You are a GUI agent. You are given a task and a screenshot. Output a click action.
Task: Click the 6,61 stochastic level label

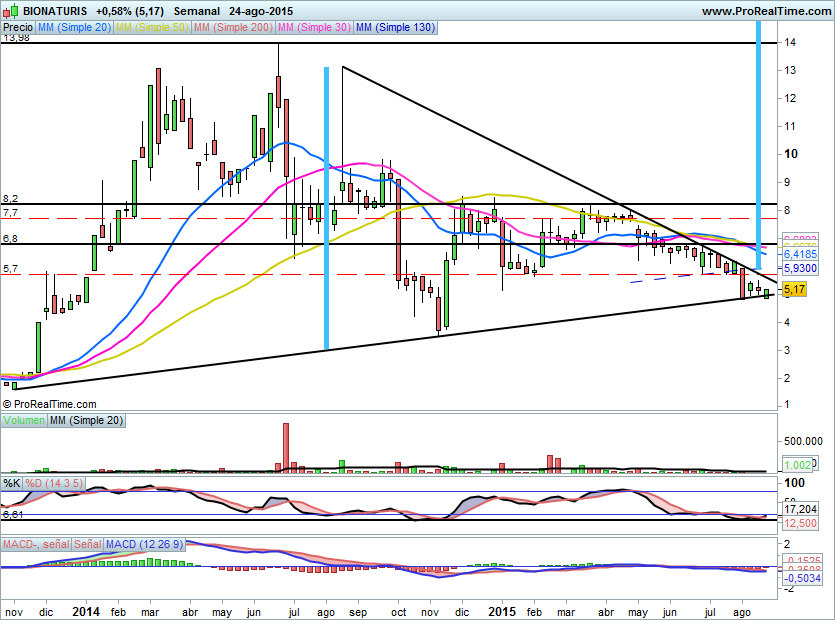click(13, 515)
